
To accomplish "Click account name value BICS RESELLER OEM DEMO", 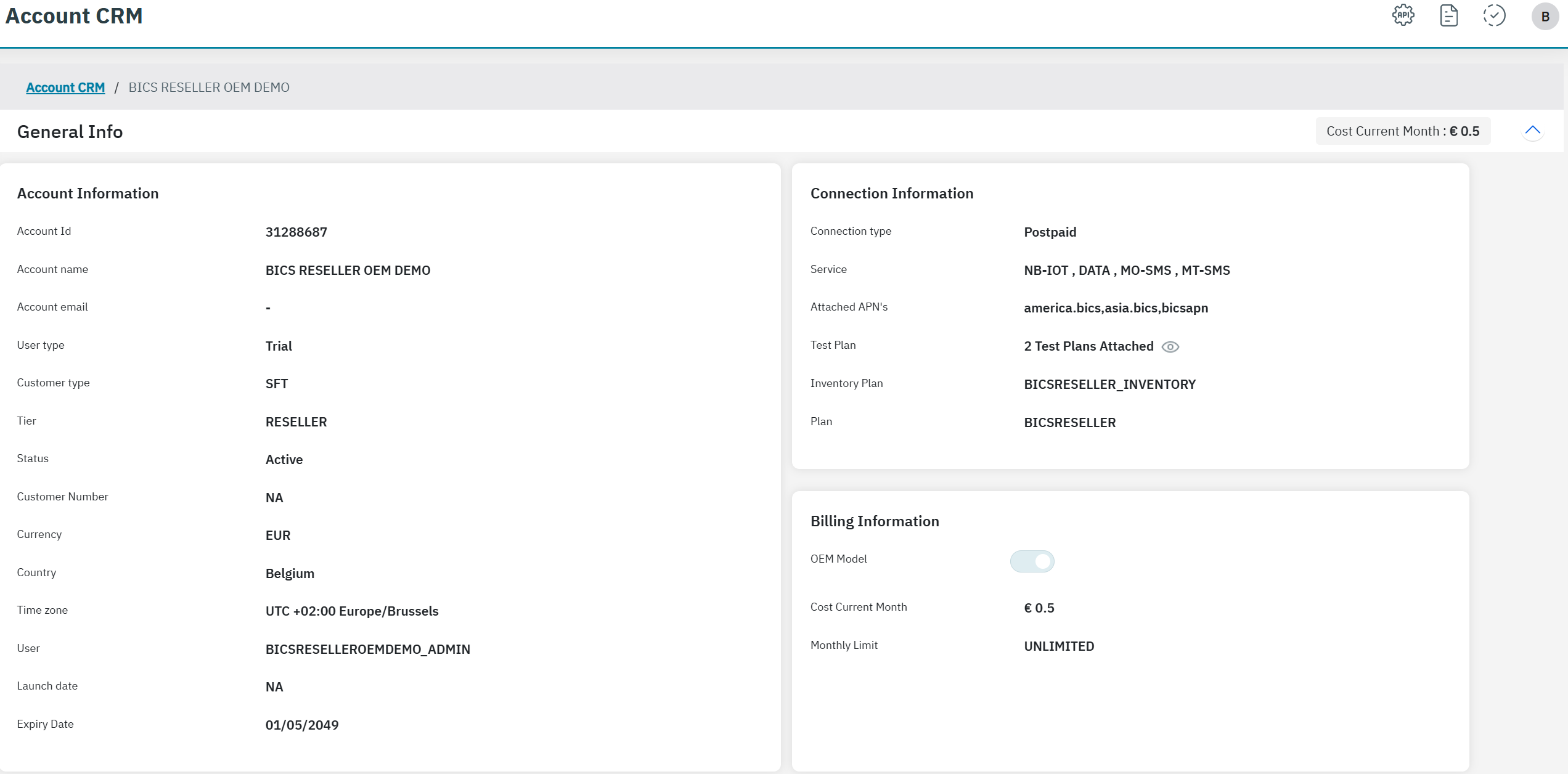I will pyautogui.click(x=348, y=271).
